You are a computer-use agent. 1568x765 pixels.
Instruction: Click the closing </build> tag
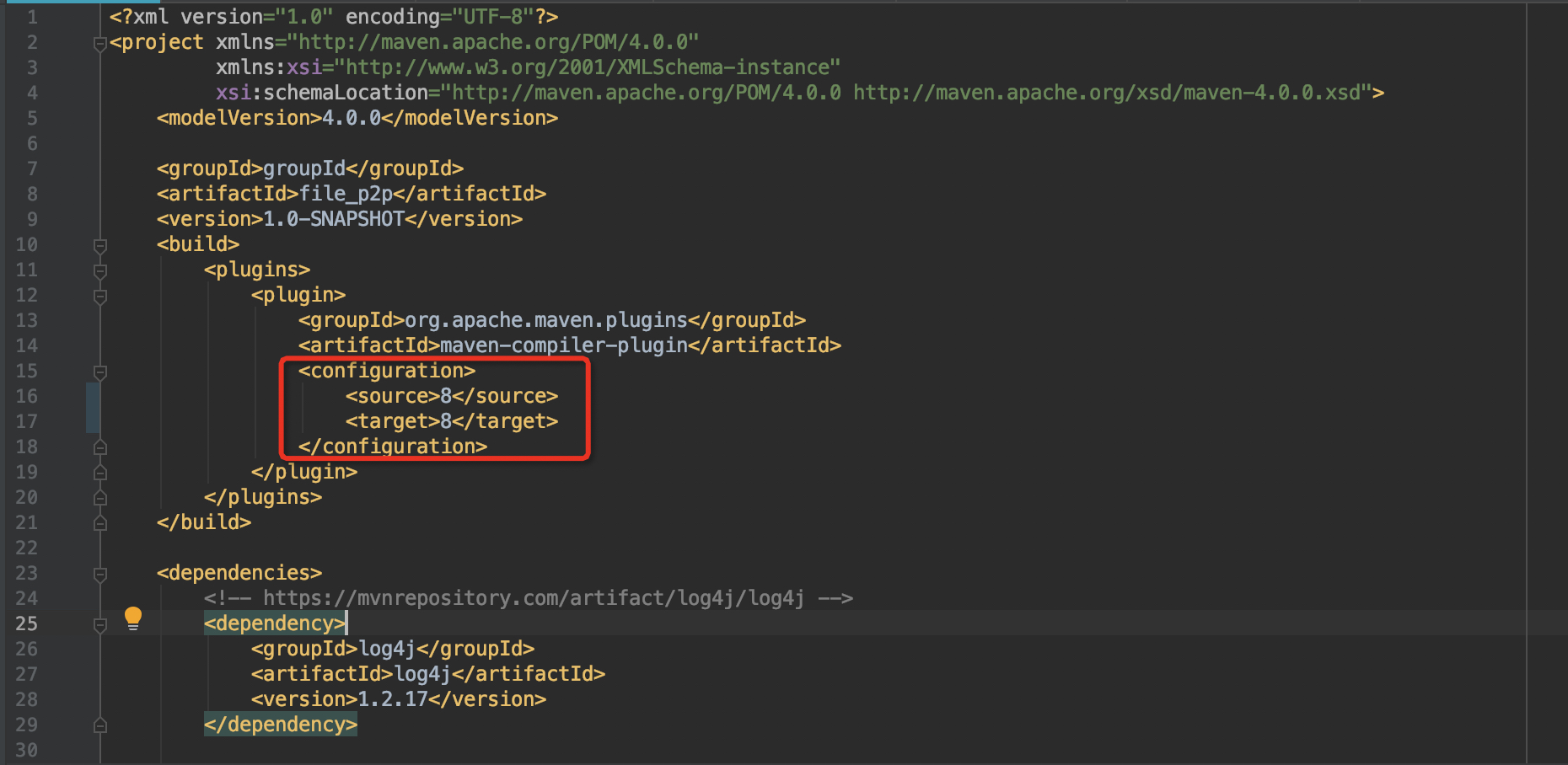coord(204,522)
